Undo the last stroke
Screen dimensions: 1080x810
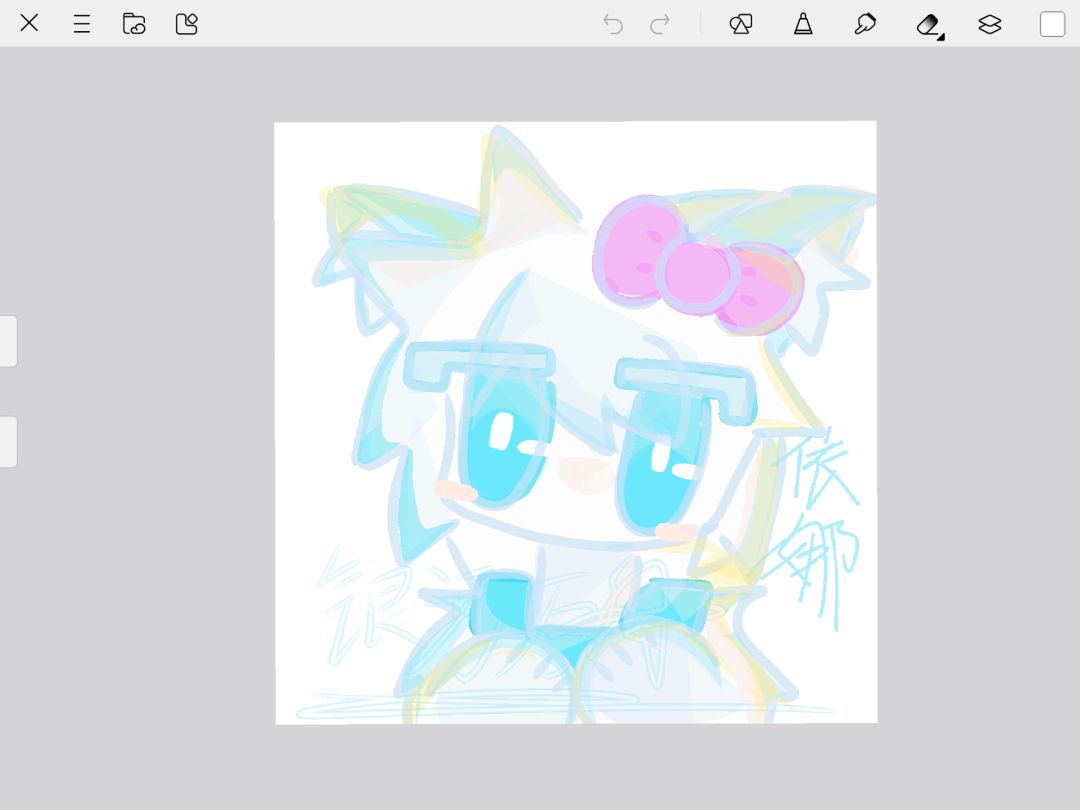[612, 24]
